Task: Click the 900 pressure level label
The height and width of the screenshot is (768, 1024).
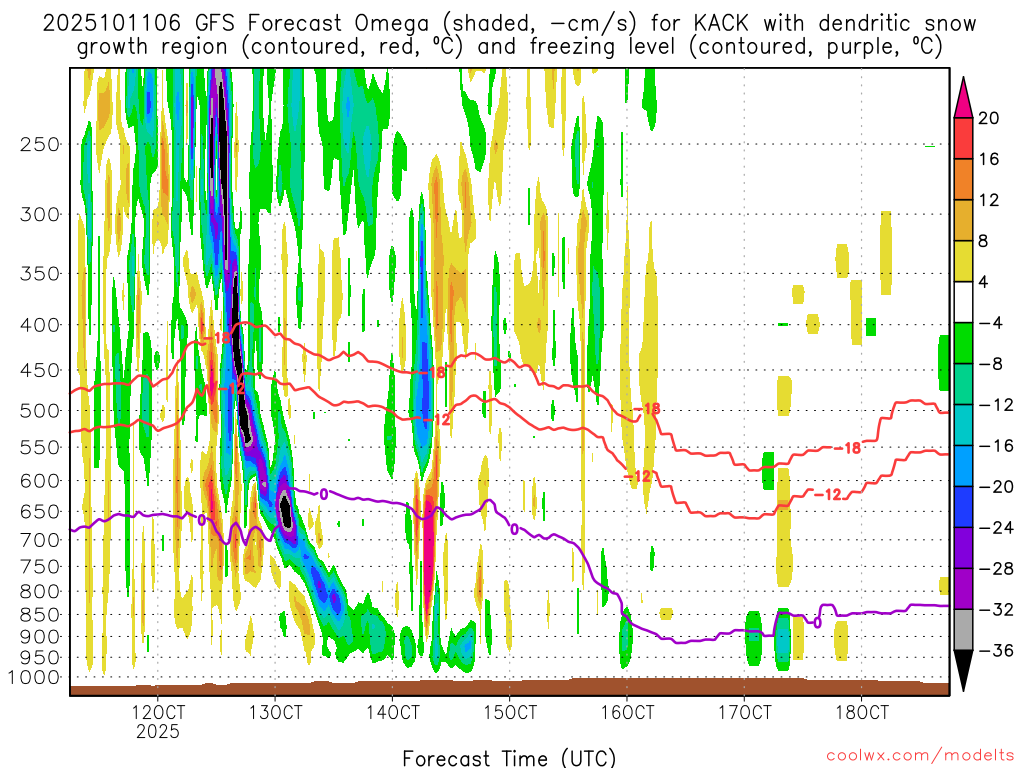Action: click(x=40, y=636)
